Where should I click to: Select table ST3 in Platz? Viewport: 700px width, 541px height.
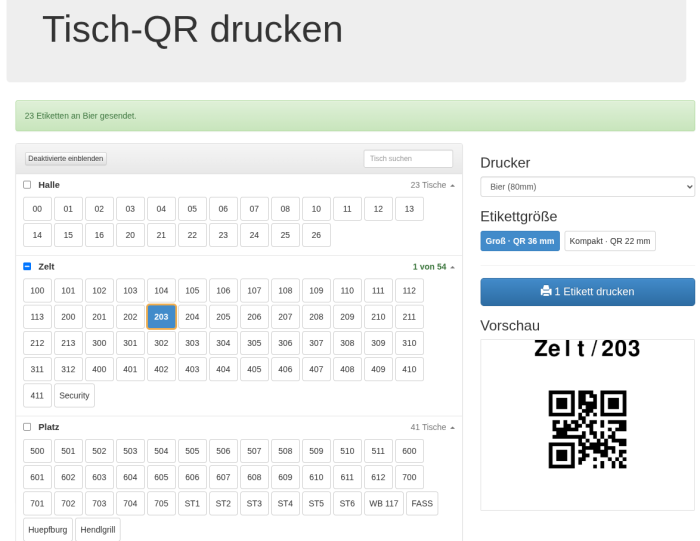(254, 504)
